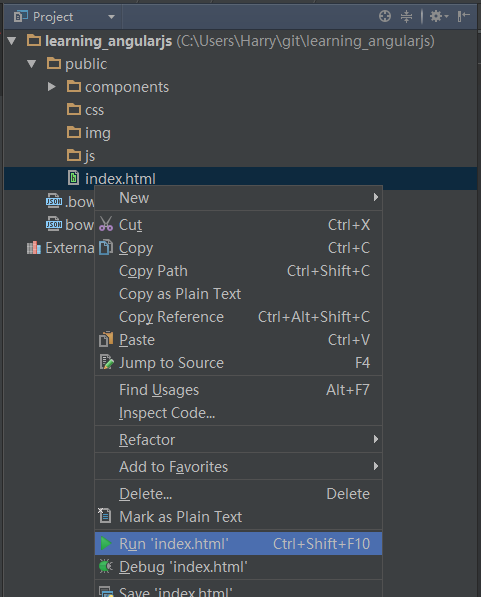Viewport: 481px width, 597px height.
Task: Click the scroll from source crosshair icon
Action: click(x=385, y=16)
